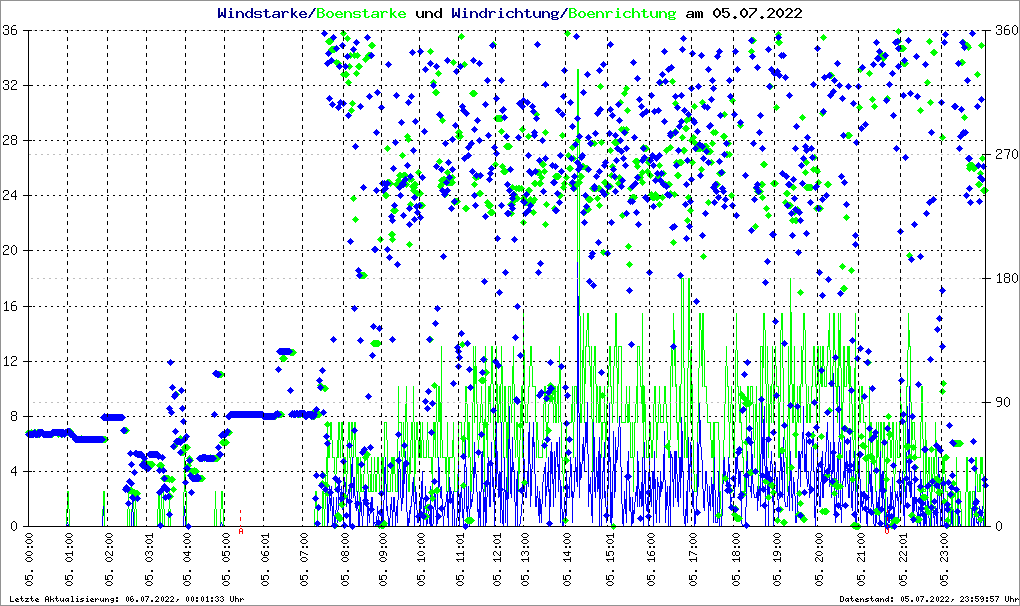Click the '20' label on the left axis
Screen dimensions: 1020x606
click(12, 251)
